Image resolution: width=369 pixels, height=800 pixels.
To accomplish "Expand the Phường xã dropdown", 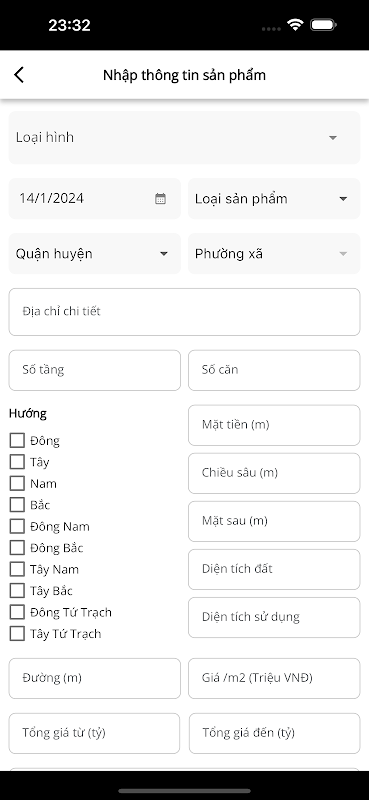I will (x=274, y=254).
